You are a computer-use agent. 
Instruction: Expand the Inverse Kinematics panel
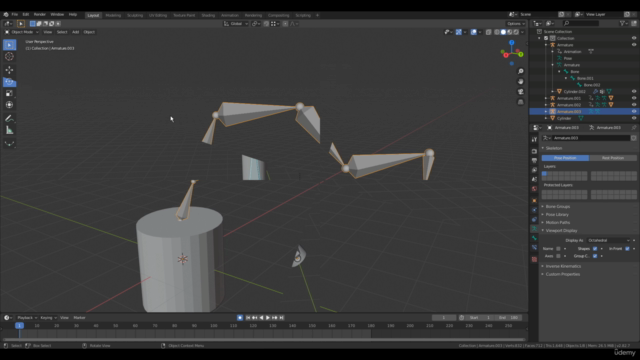pos(563,266)
